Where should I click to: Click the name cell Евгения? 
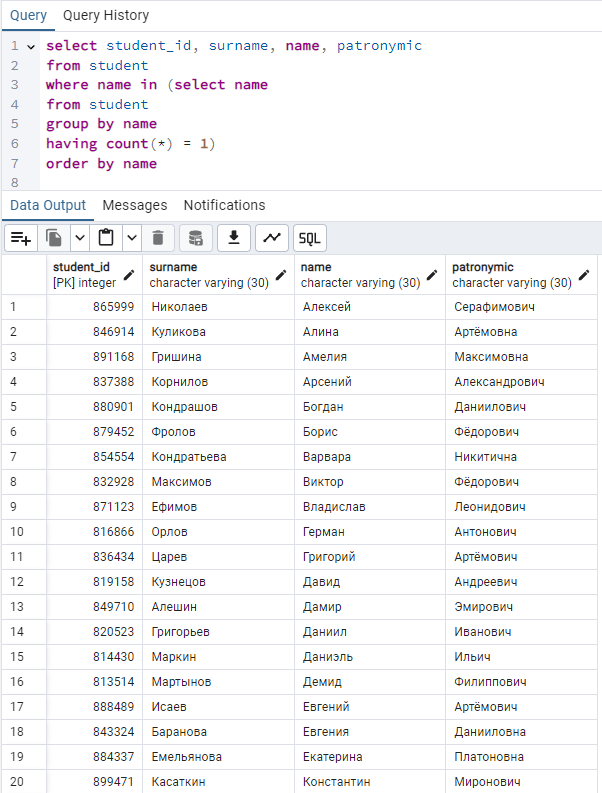(x=370, y=731)
